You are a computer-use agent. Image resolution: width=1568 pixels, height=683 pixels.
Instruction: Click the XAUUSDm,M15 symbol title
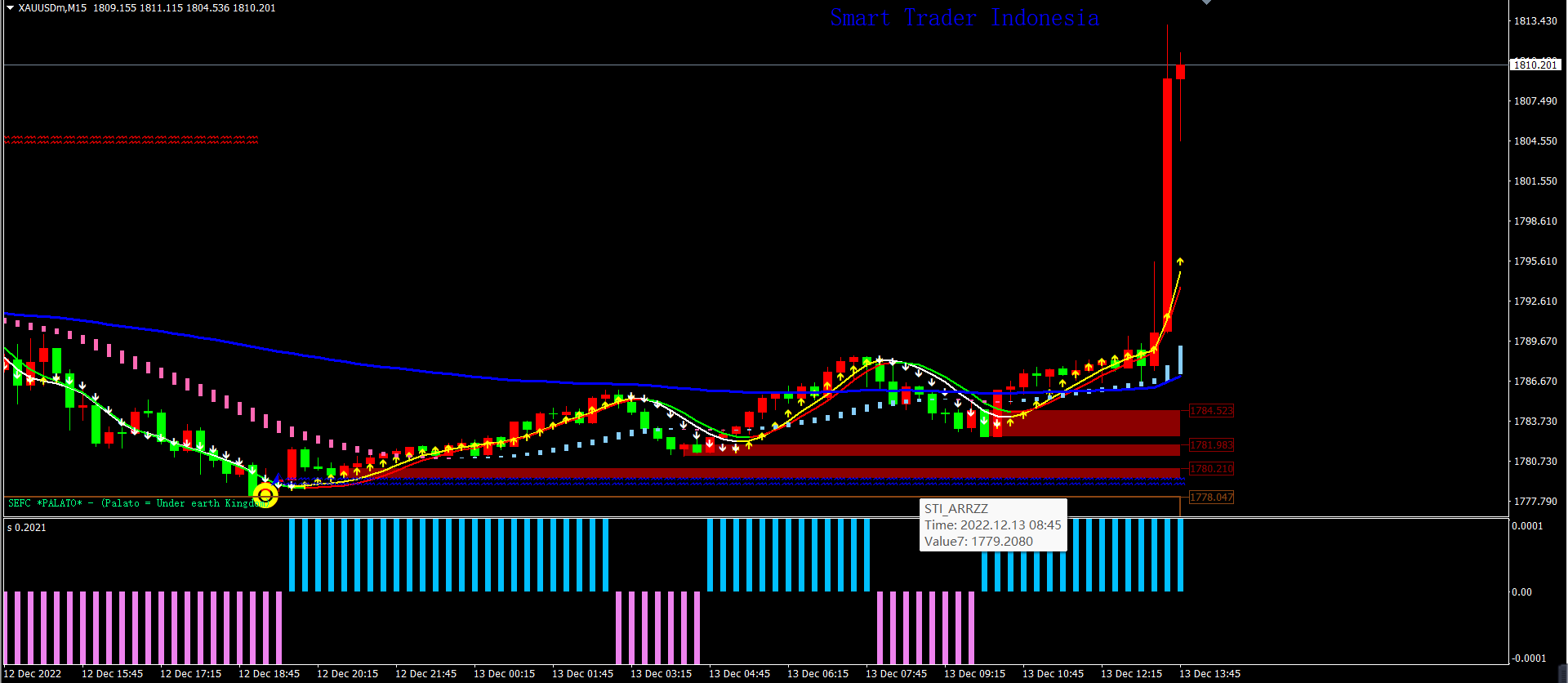(52, 8)
